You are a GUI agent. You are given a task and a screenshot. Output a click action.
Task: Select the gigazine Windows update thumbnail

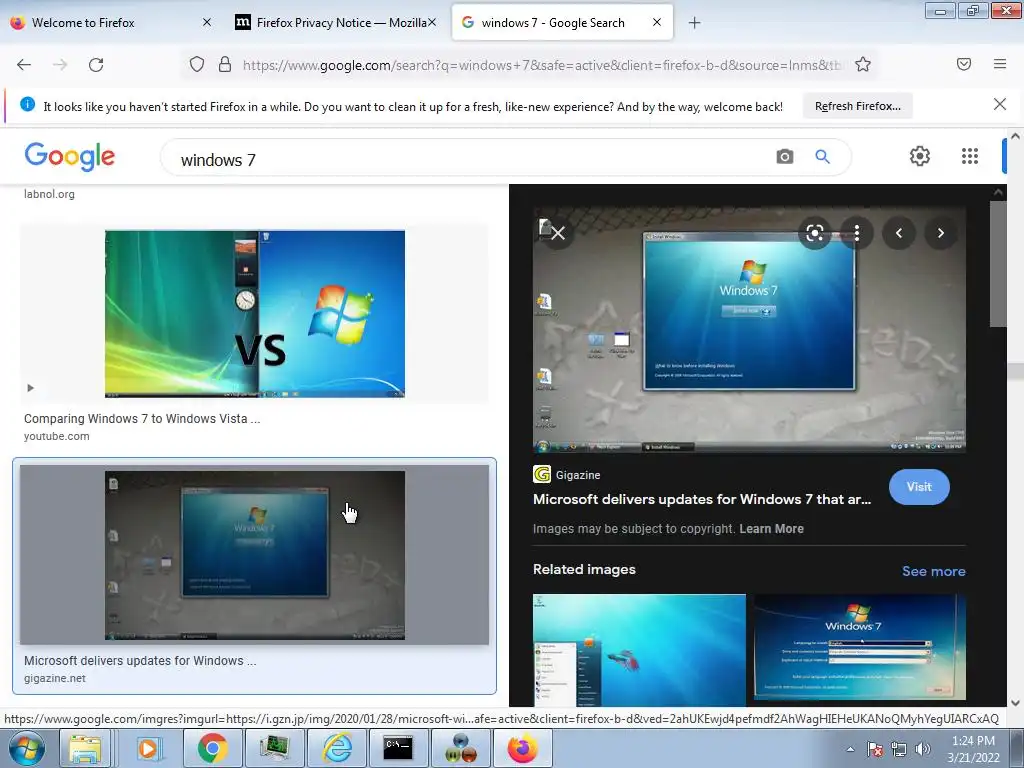pos(255,555)
